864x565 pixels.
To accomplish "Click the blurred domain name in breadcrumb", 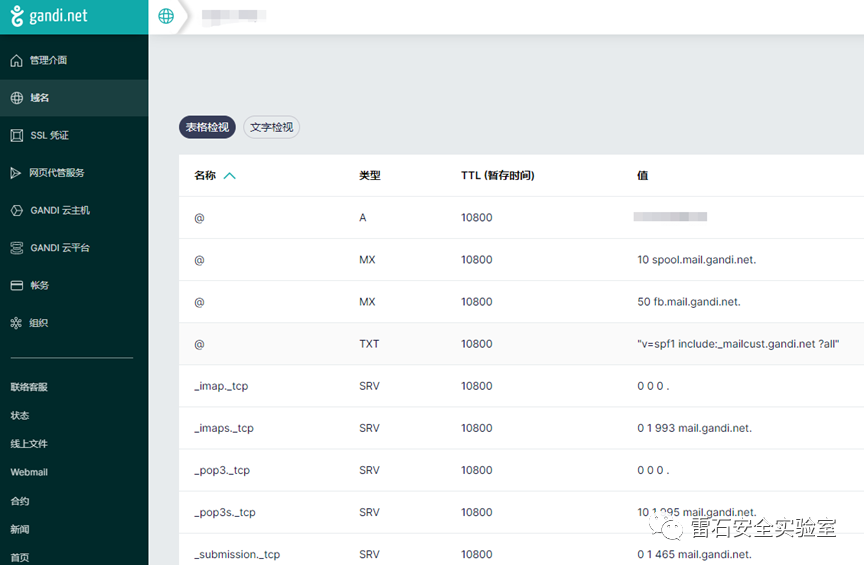I will tap(234, 15).
